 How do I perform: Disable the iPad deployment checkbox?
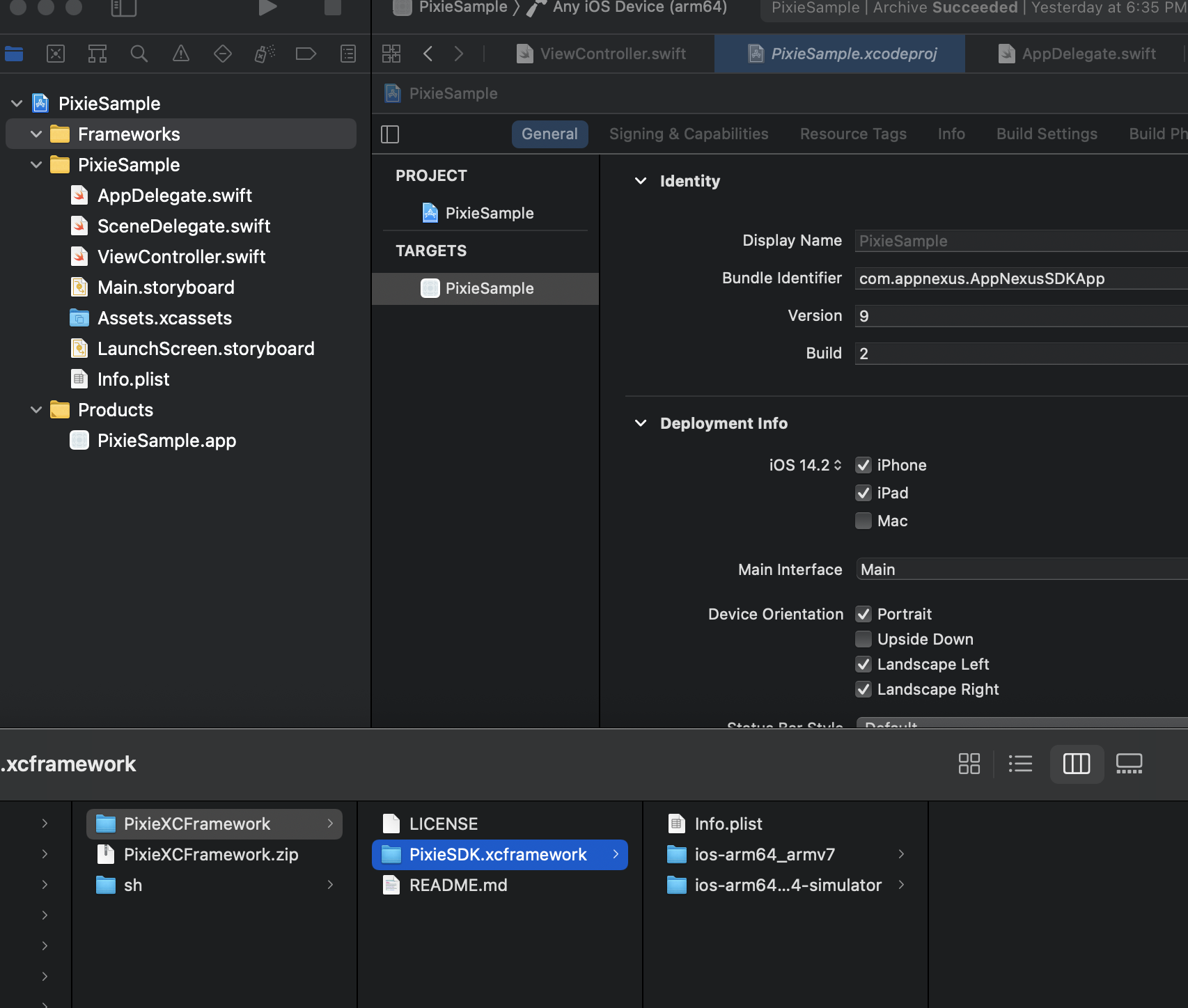tap(863, 493)
